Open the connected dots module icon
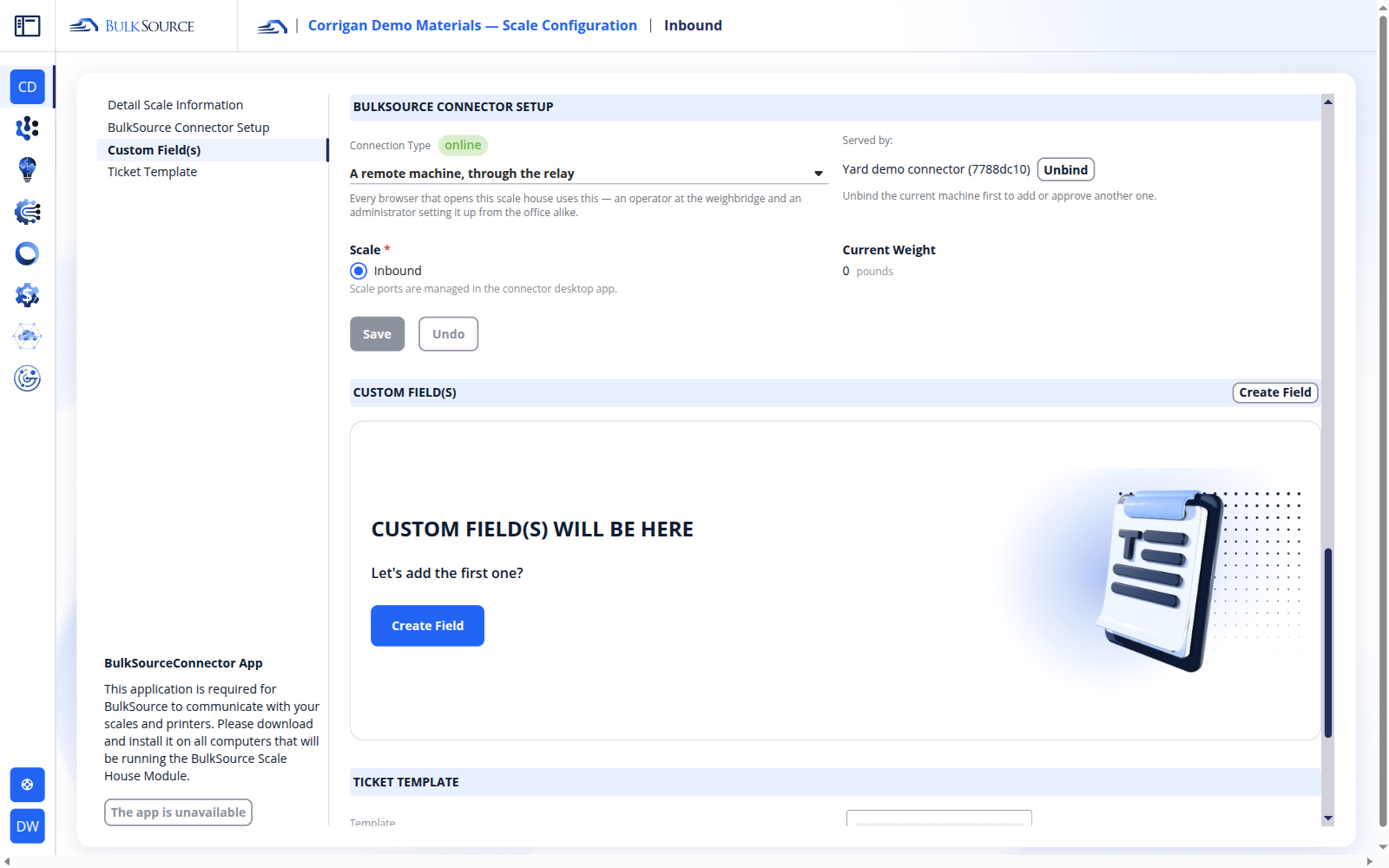 [28, 128]
